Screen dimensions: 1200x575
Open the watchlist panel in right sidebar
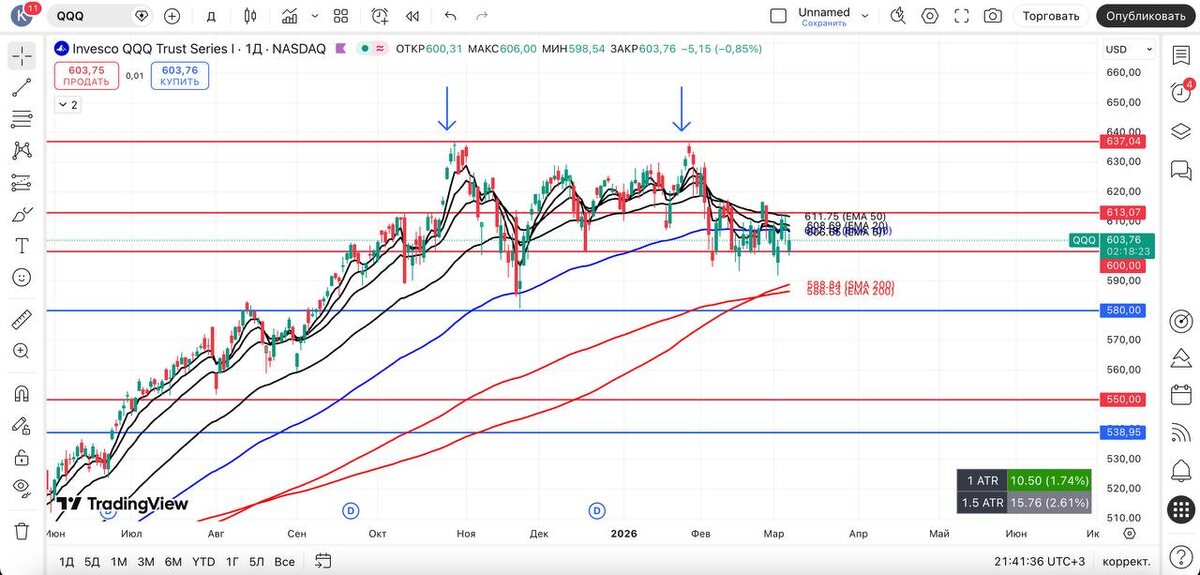[1180, 56]
